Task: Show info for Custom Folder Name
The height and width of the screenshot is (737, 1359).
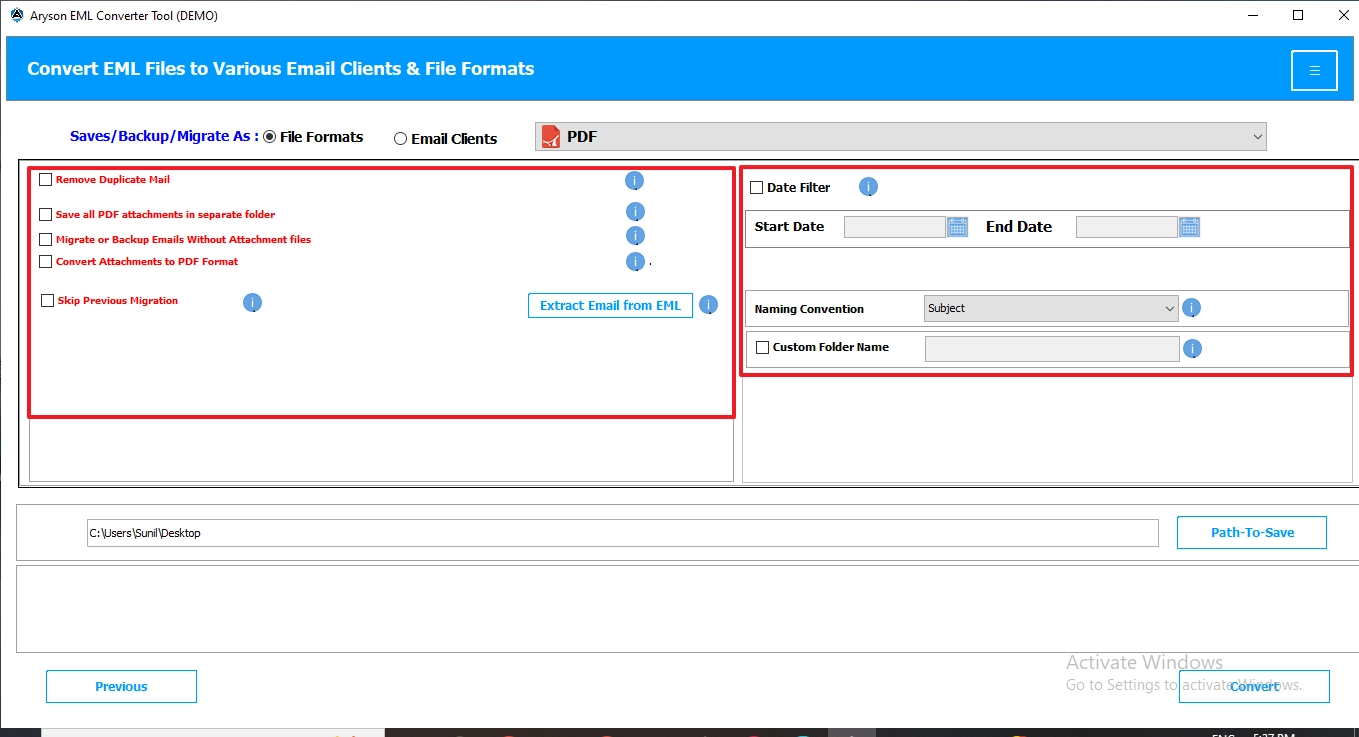Action: click(1192, 349)
